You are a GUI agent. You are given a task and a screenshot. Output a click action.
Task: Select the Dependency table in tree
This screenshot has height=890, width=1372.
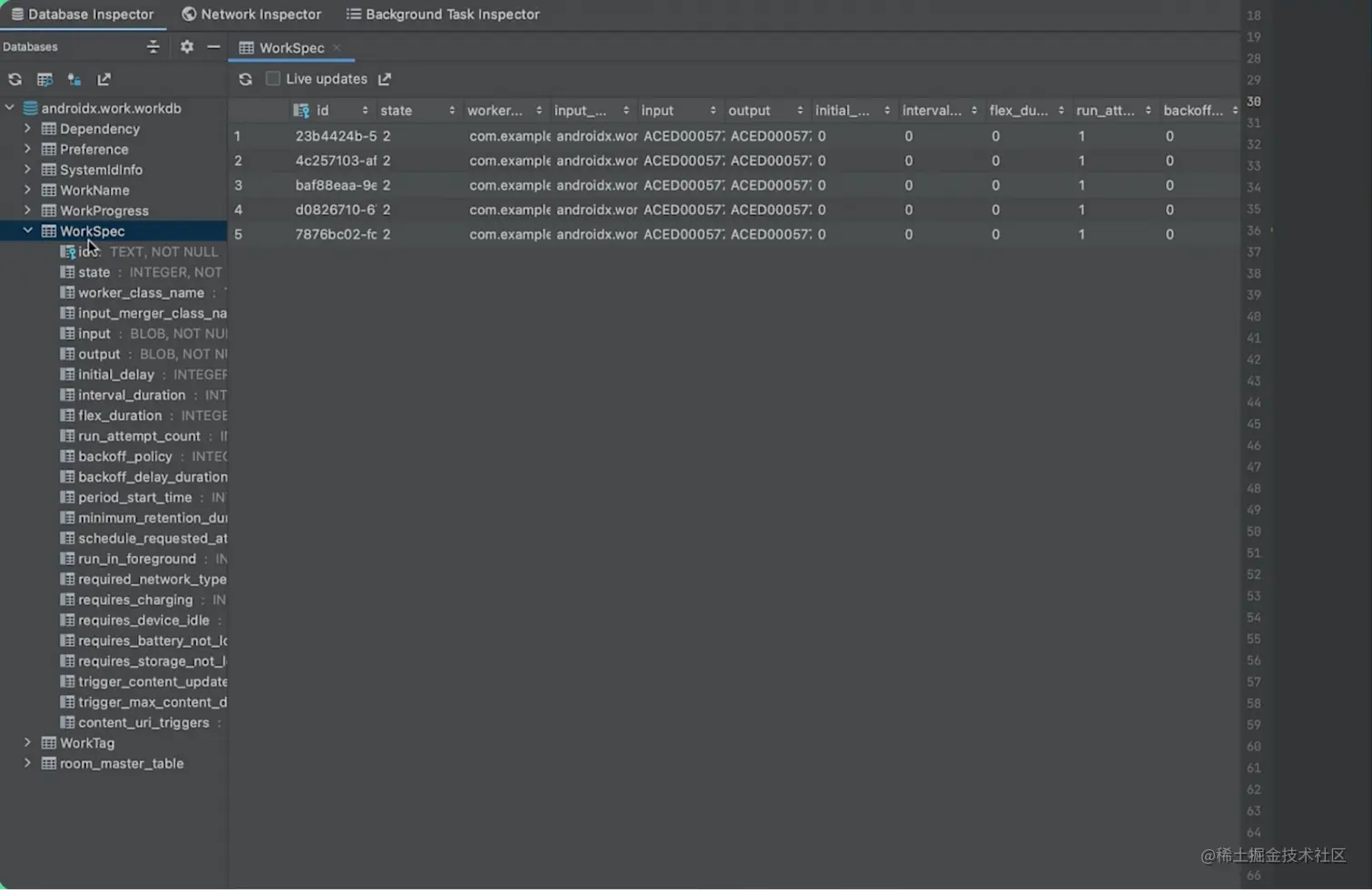pos(100,129)
